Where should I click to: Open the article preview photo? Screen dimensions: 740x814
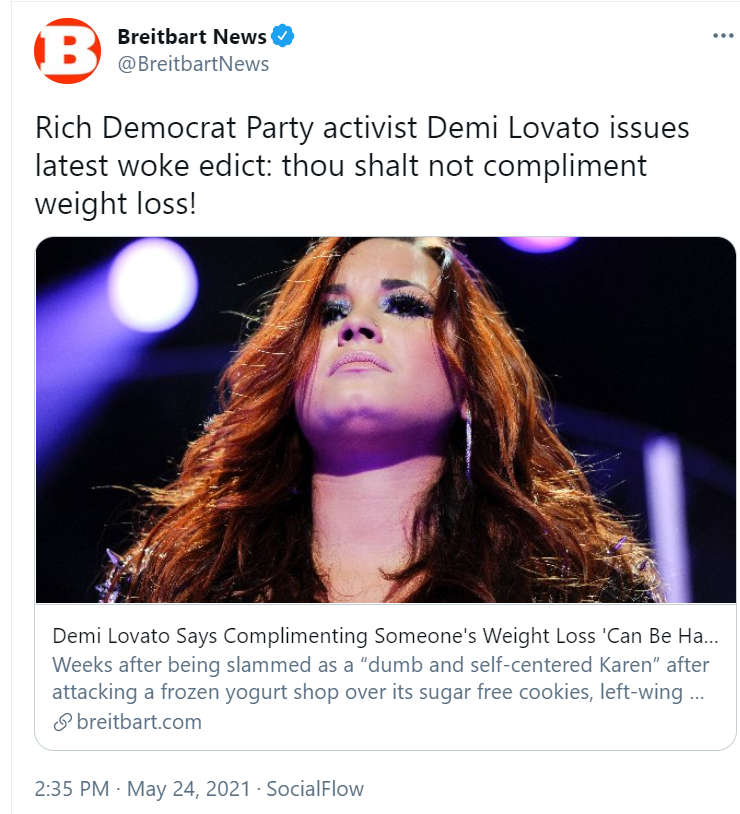pyautogui.click(x=385, y=420)
